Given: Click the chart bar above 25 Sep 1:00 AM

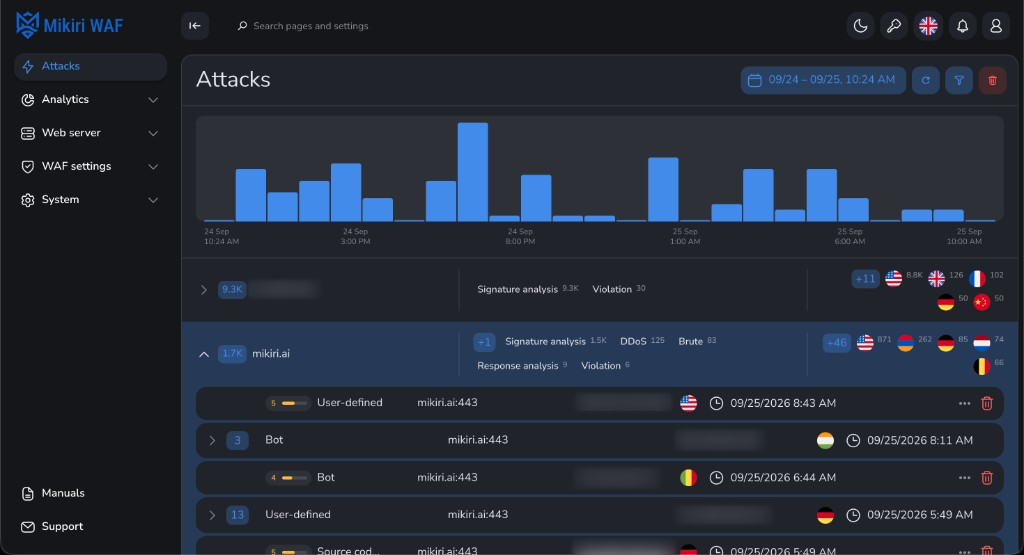Looking at the screenshot, I should [x=663, y=189].
